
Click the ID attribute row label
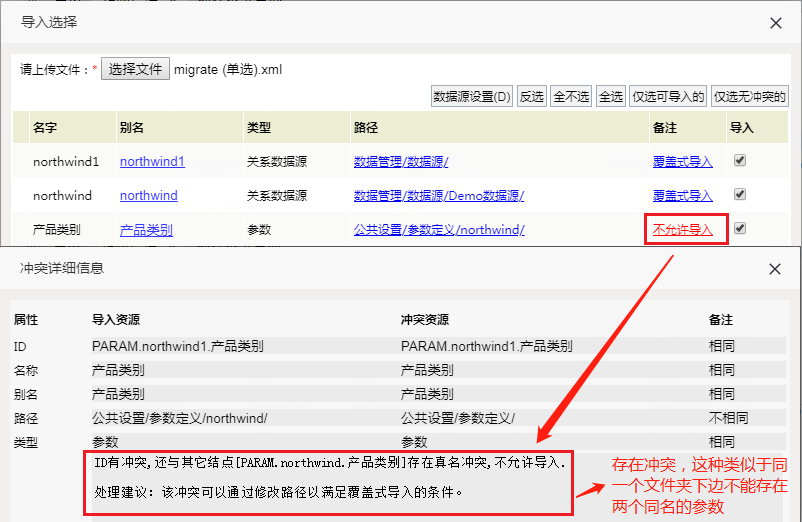[20, 347]
